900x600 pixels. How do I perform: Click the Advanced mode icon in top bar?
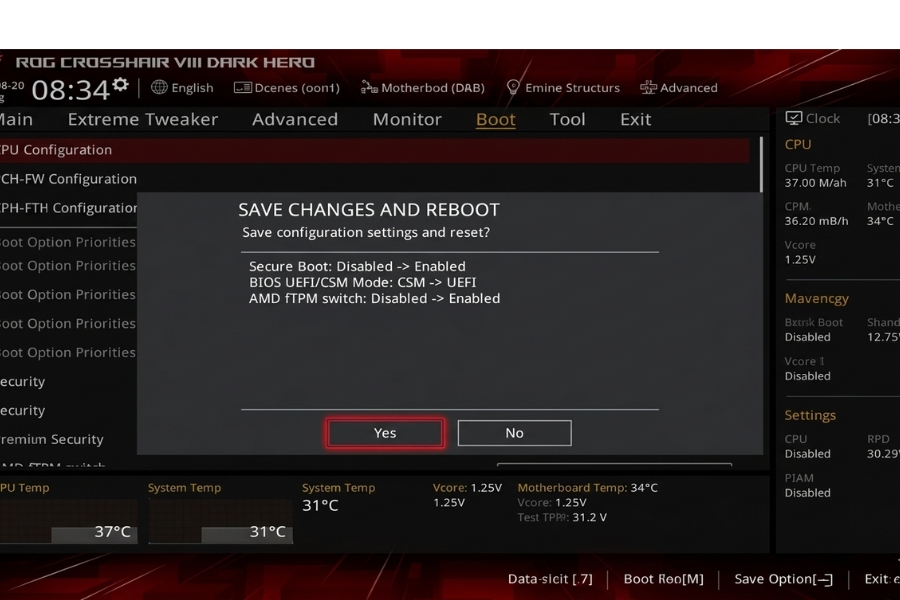648,87
